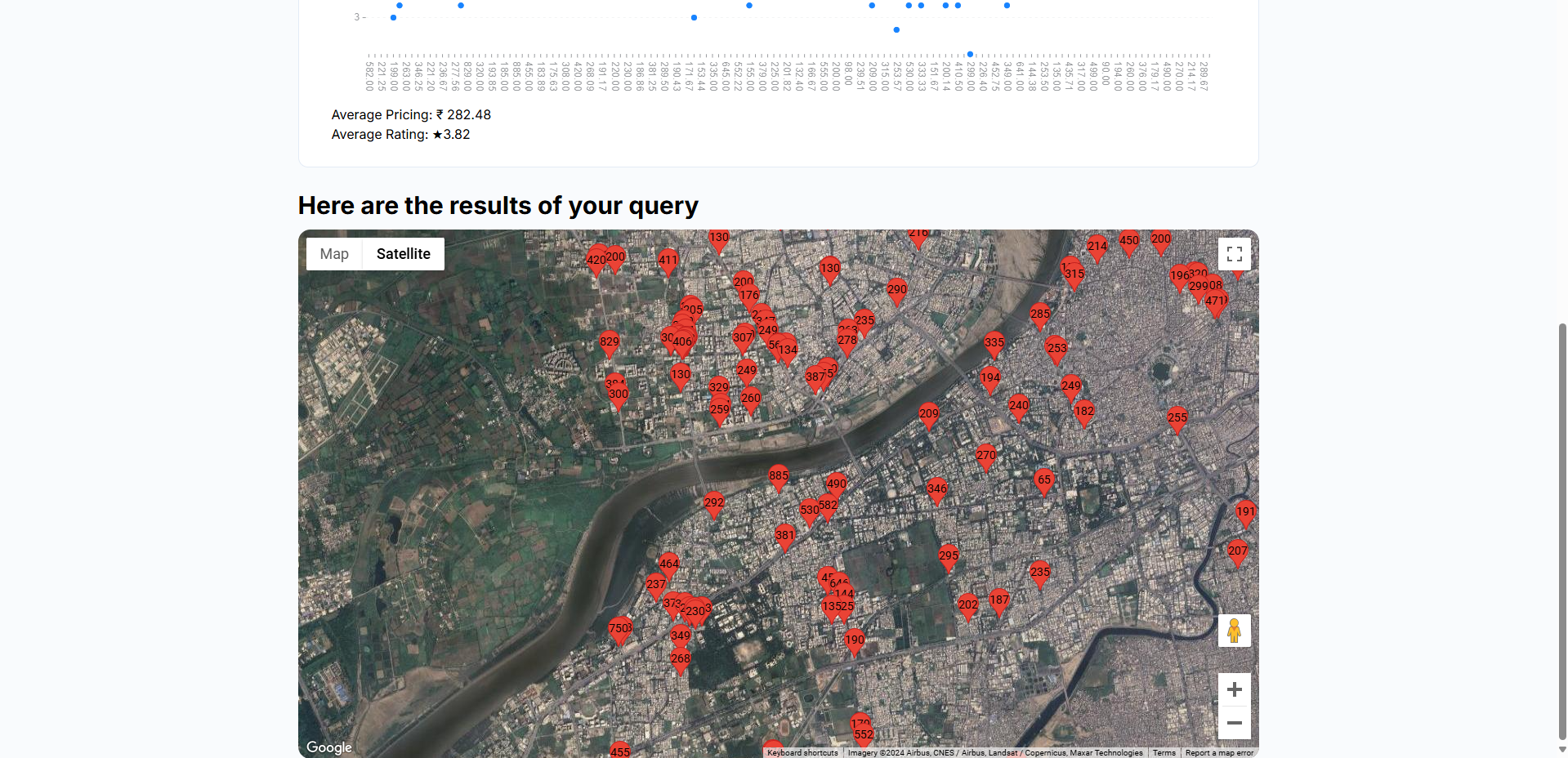Screen dimensions: 1568x758
Task: Click the Google logo on the map
Action: coord(329,747)
